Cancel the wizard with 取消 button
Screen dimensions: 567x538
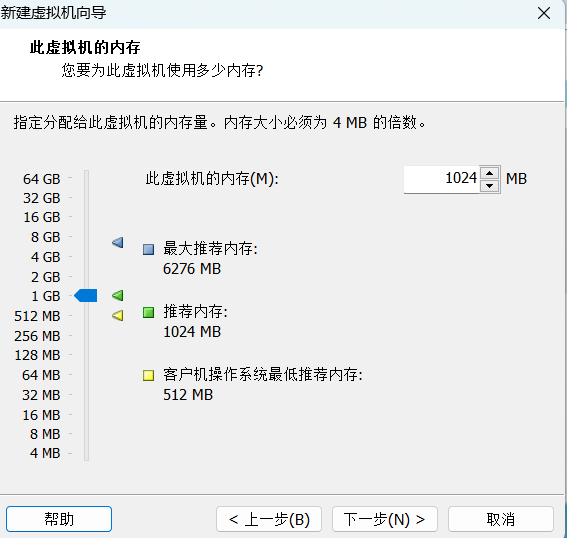point(501,519)
